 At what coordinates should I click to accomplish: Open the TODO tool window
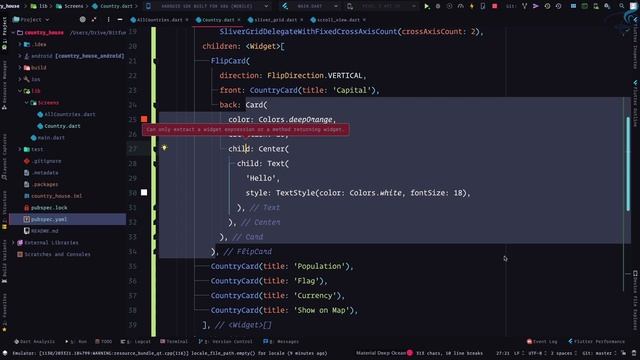pos(103,341)
